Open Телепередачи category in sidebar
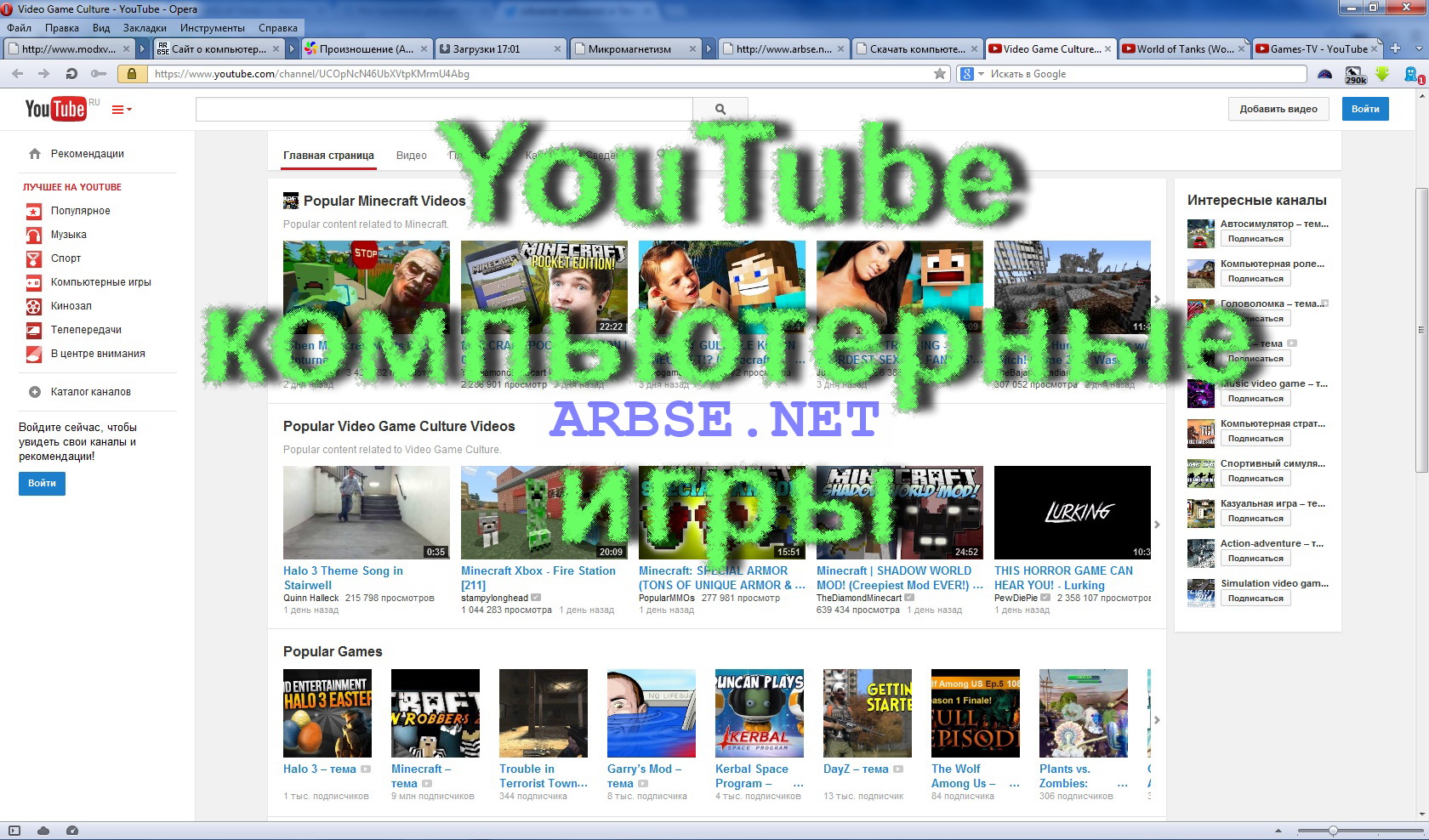 86,330
